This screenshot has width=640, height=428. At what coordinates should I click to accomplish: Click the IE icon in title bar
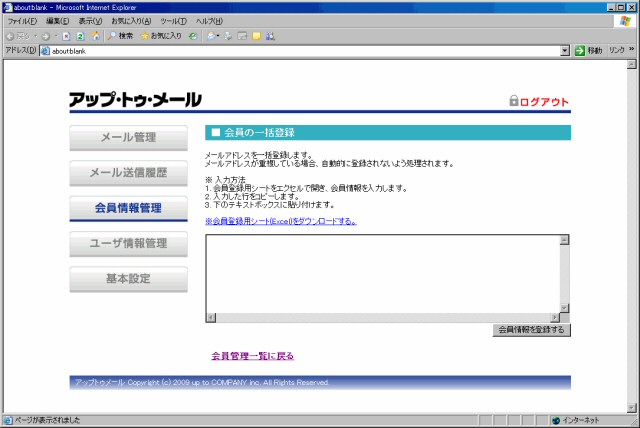point(7,7)
